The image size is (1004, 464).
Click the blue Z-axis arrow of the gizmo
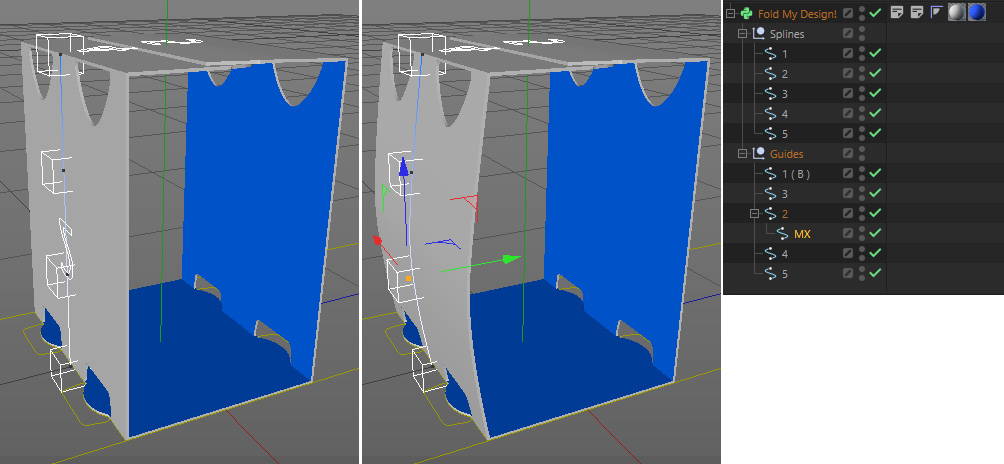tap(403, 166)
